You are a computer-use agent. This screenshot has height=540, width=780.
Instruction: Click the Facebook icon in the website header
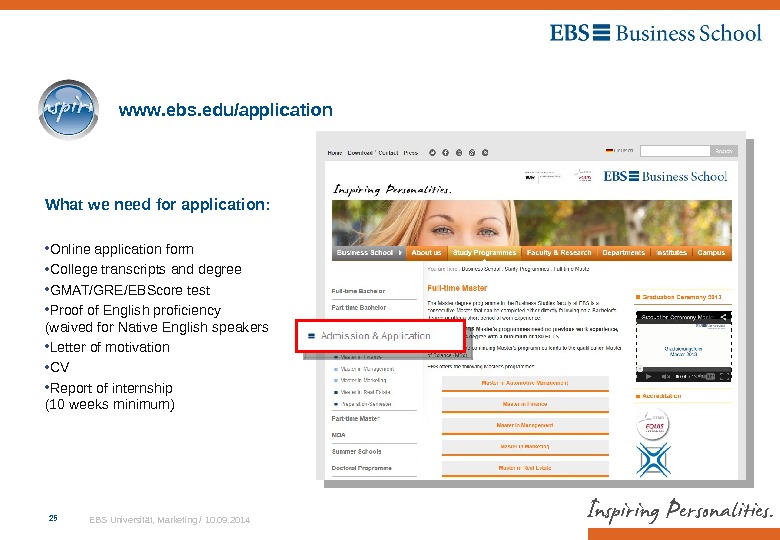pos(446,153)
